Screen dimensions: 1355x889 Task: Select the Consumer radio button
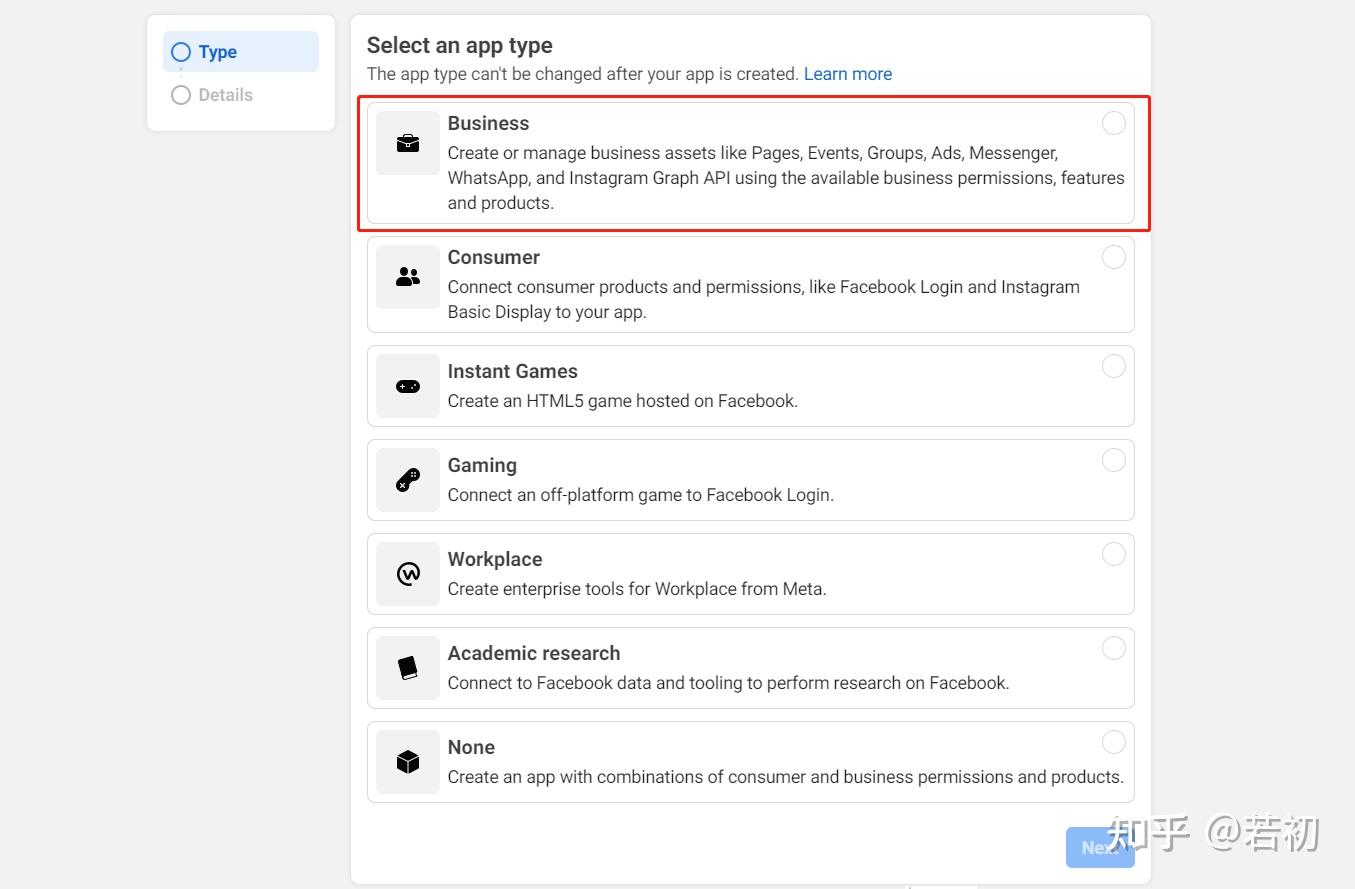coord(1113,257)
